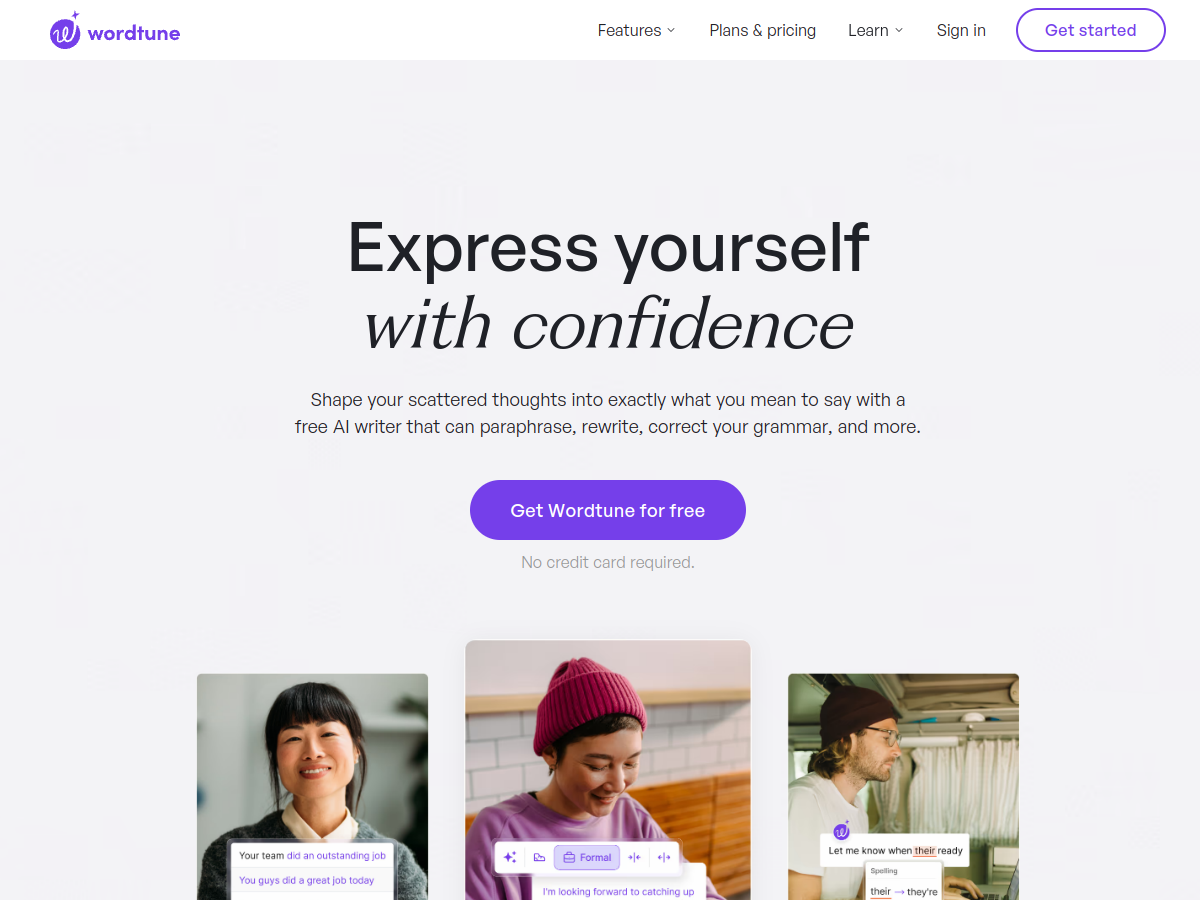Select the sparkle Rewrite icon in toolbar
Screen dimensions: 1200x900
click(x=510, y=857)
